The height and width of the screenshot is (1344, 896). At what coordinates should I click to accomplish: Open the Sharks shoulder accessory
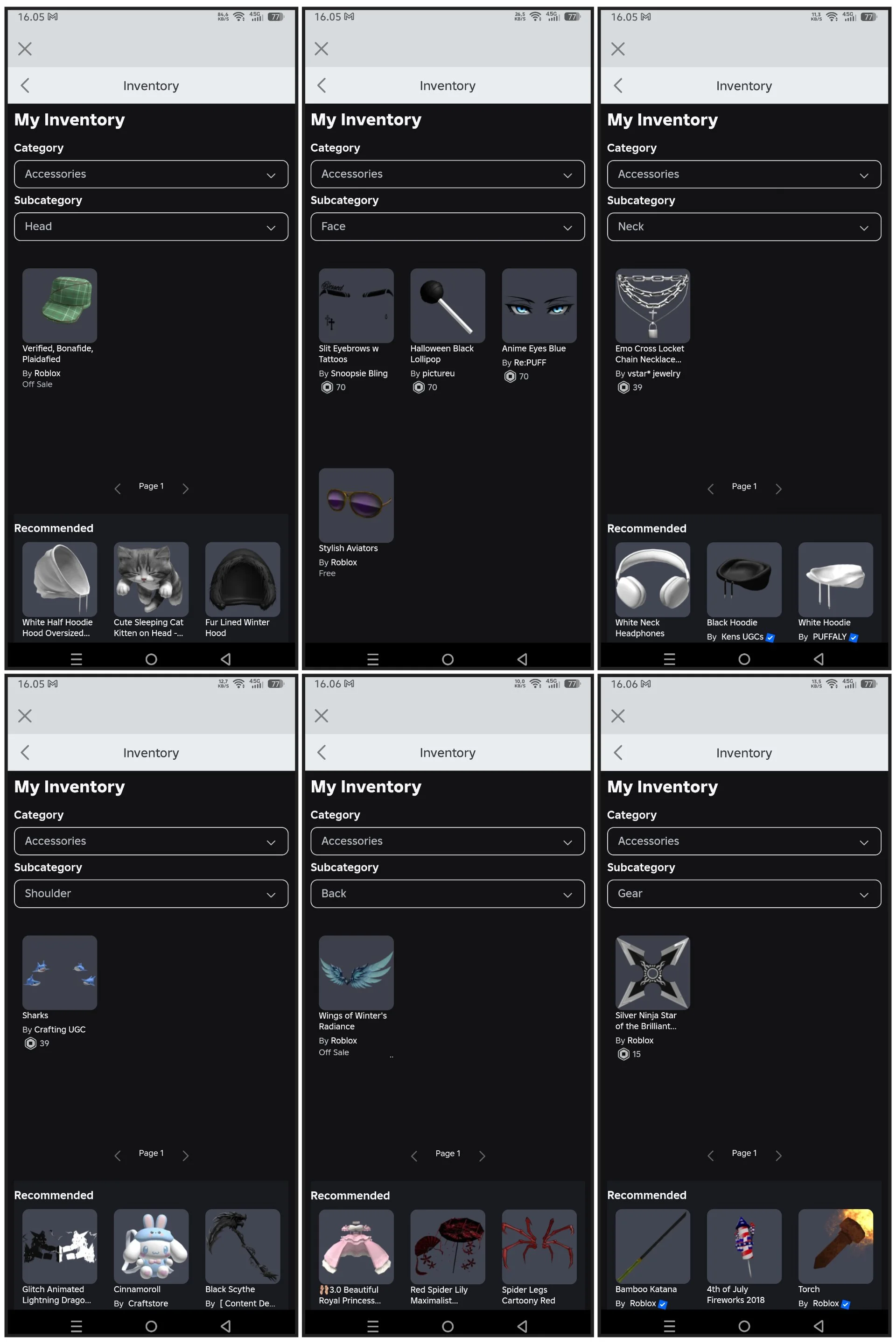(59, 972)
